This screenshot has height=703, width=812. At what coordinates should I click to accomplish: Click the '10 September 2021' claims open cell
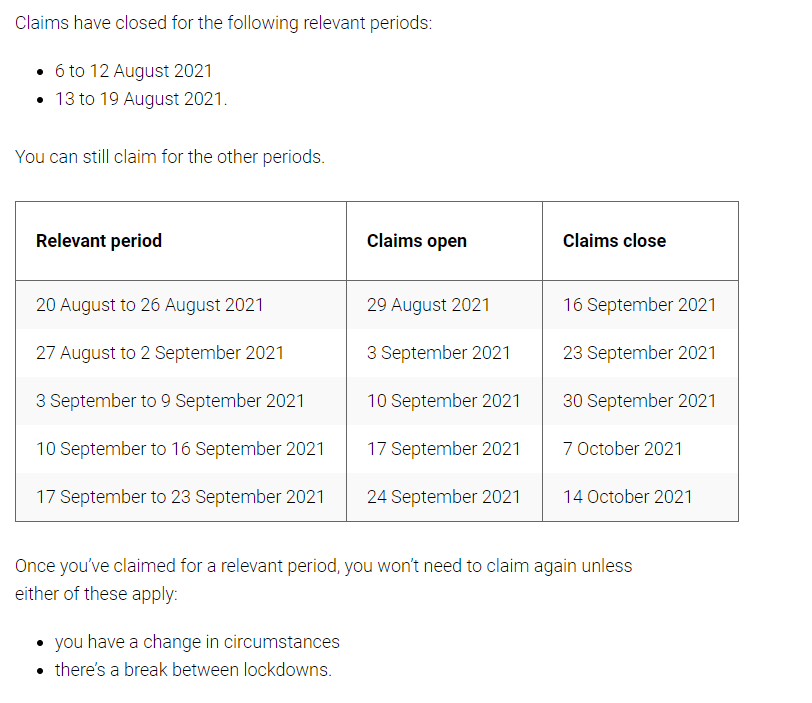[x=444, y=401]
